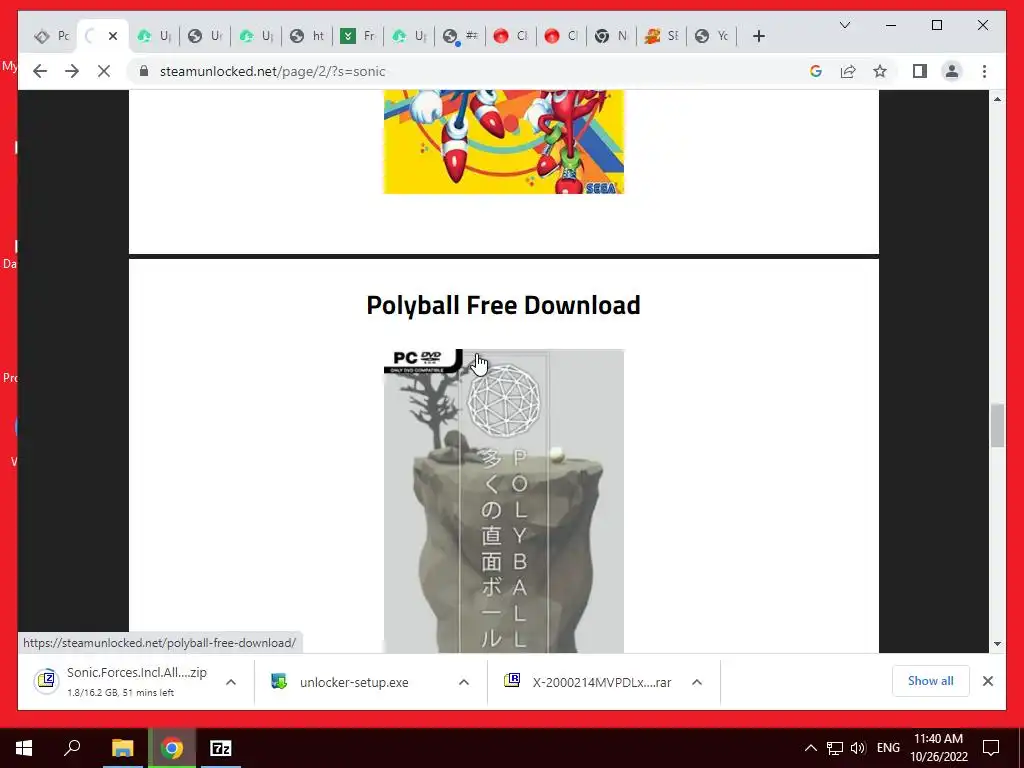The height and width of the screenshot is (768, 1024).
Task: Switch to the Chrome icon tab labeled N
Action: pyautogui.click(x=611, y=36)
